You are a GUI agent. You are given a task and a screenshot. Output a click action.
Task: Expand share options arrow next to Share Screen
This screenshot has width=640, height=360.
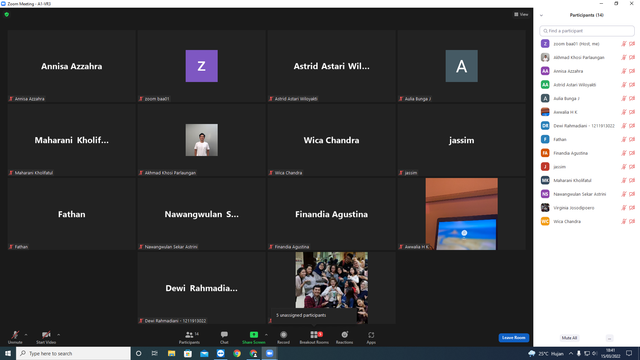(266, 335)
